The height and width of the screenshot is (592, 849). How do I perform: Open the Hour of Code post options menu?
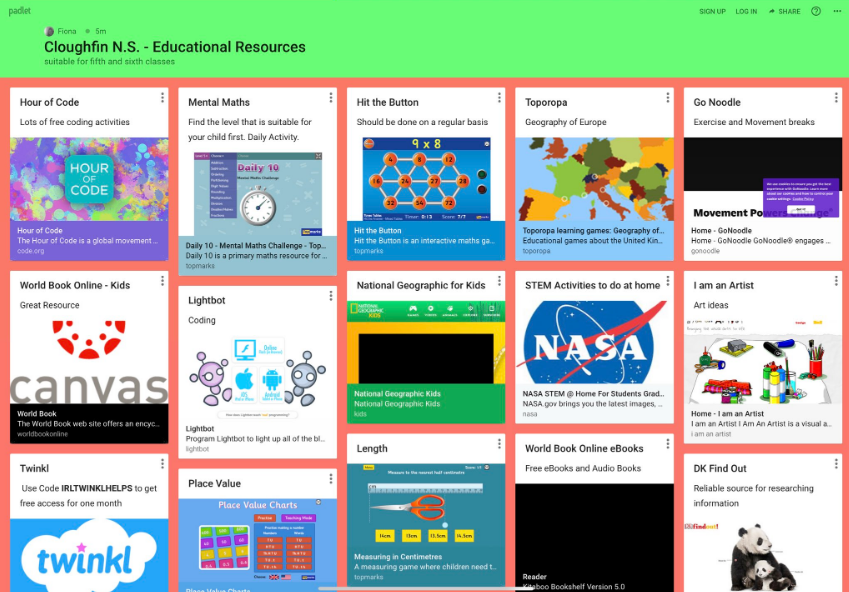click(164, 98)
